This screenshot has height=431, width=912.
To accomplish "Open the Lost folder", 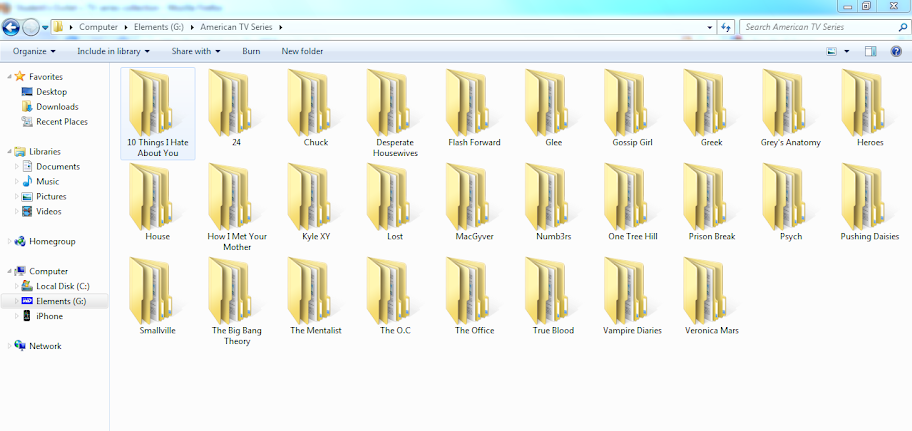I will point(395,202).
